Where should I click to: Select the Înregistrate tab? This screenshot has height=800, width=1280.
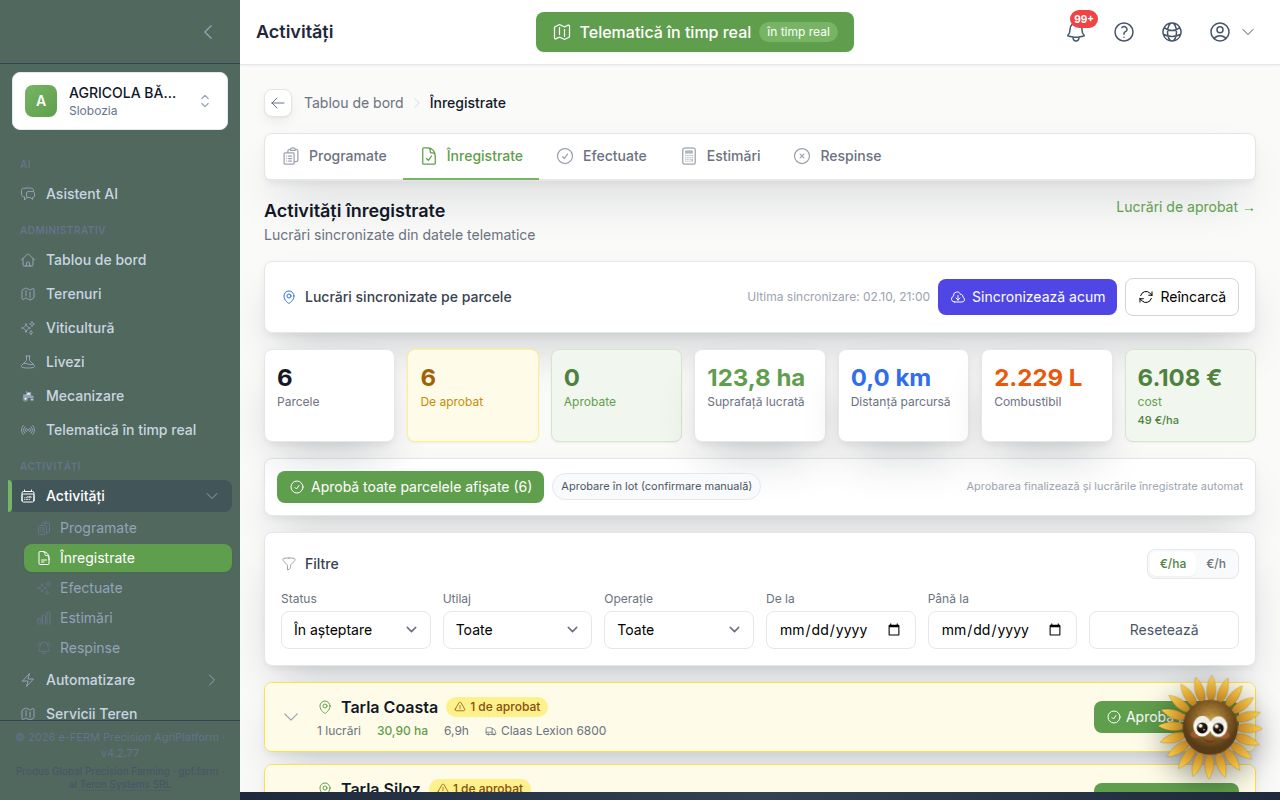471,156
